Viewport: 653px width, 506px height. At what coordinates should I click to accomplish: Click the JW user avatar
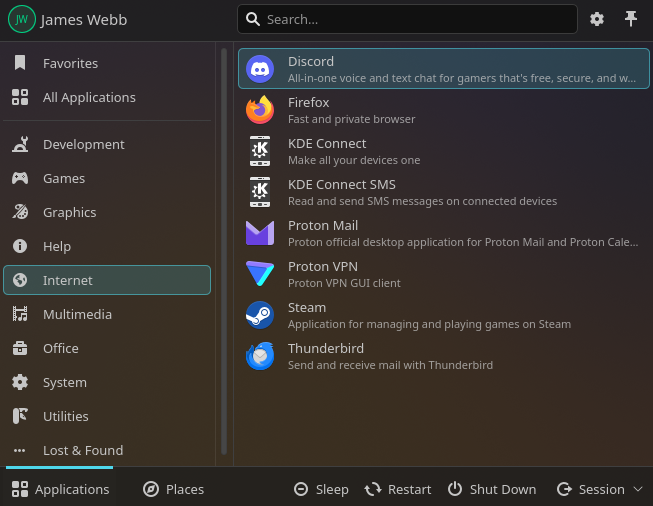21,19
